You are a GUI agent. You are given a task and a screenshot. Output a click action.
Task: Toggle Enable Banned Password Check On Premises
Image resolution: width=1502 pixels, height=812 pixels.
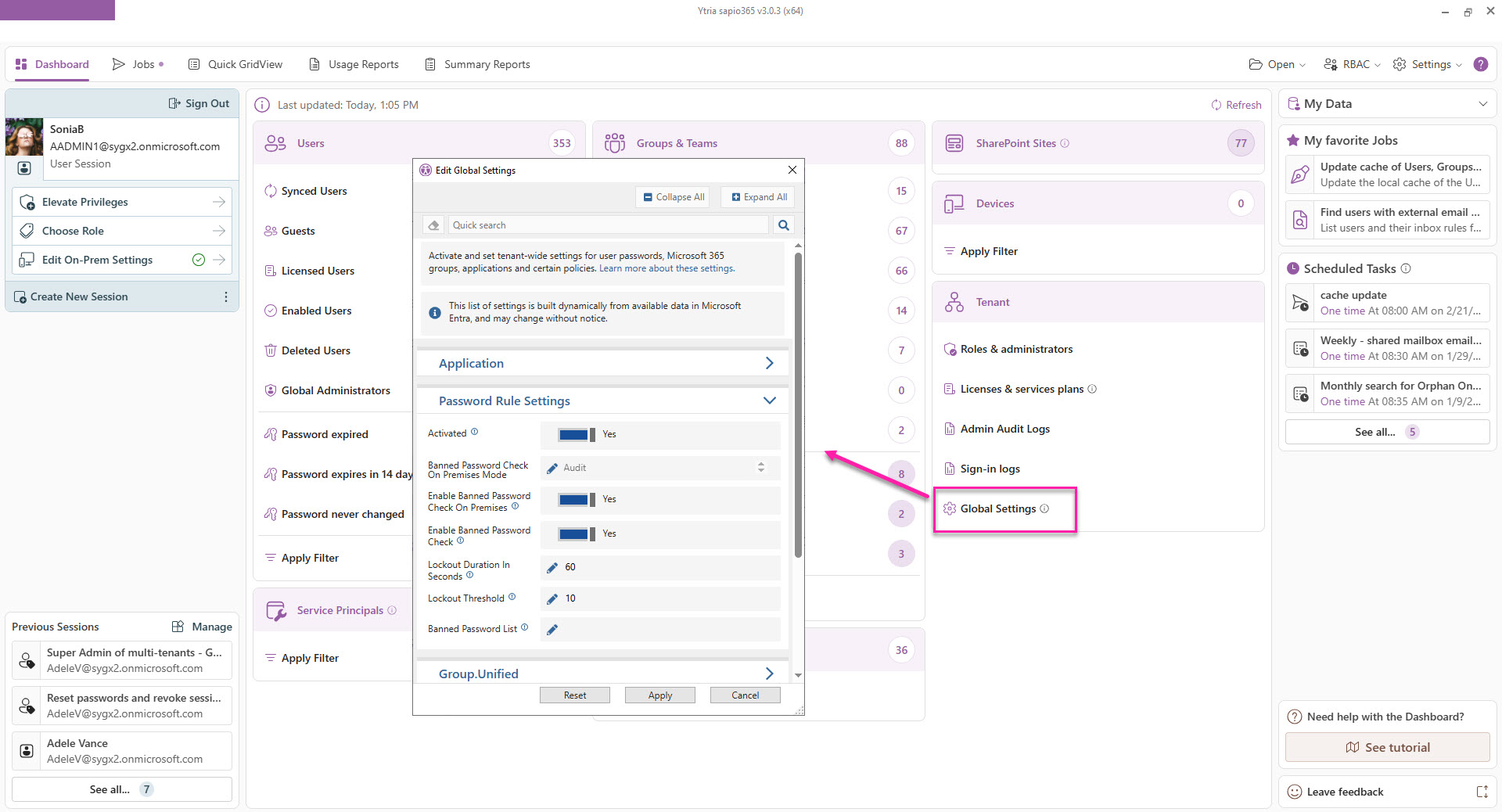click(x=576, y=500)
